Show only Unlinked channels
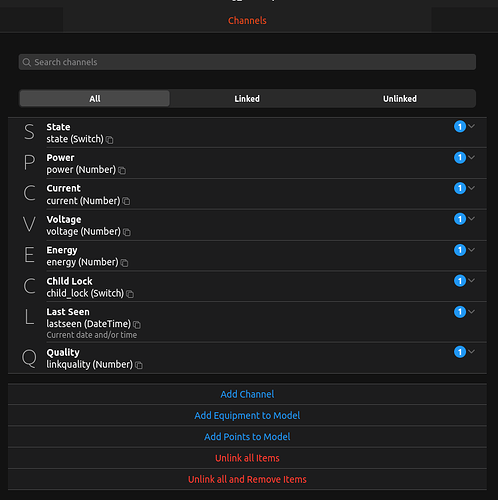Viewport: 498px width, 500px height. (x=400, y=99)
